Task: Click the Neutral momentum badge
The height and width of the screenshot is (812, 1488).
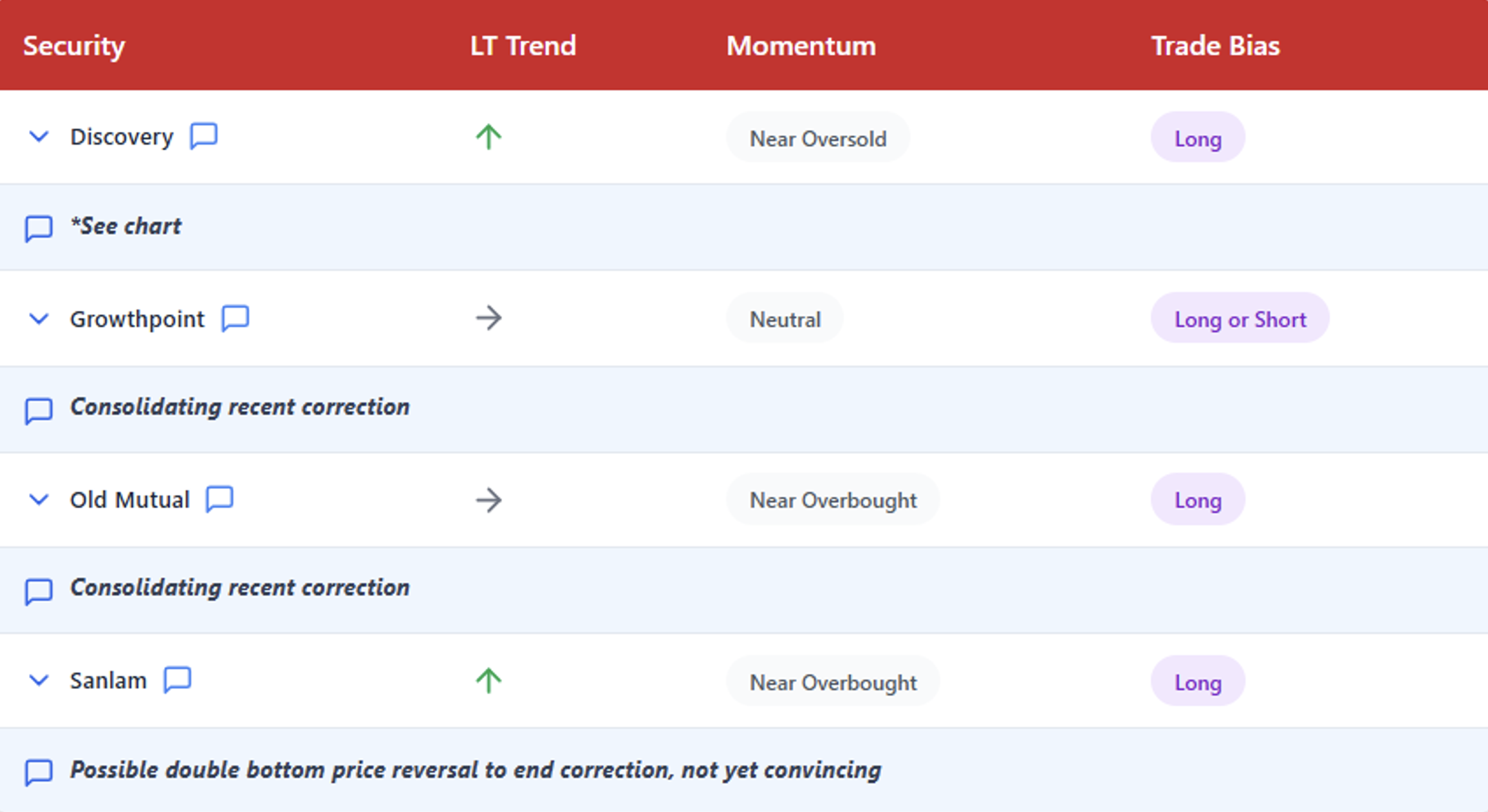Action: pos(785,319)
